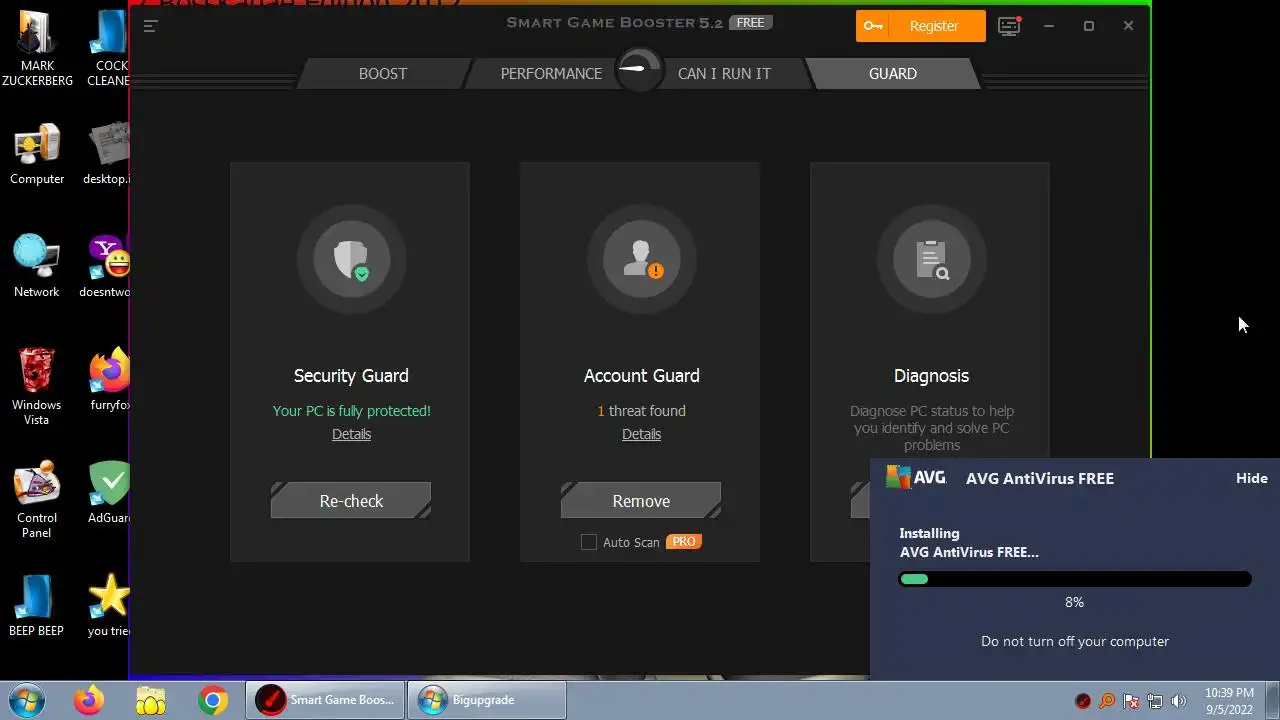Hide the AVG AntiVirus installer popup
The image size is (1280, 720).
(x=1251, y=478)
